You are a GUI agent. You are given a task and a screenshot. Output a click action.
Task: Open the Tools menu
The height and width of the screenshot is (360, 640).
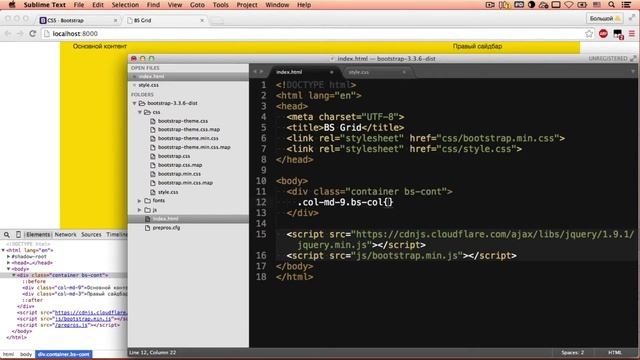[220, 5]
